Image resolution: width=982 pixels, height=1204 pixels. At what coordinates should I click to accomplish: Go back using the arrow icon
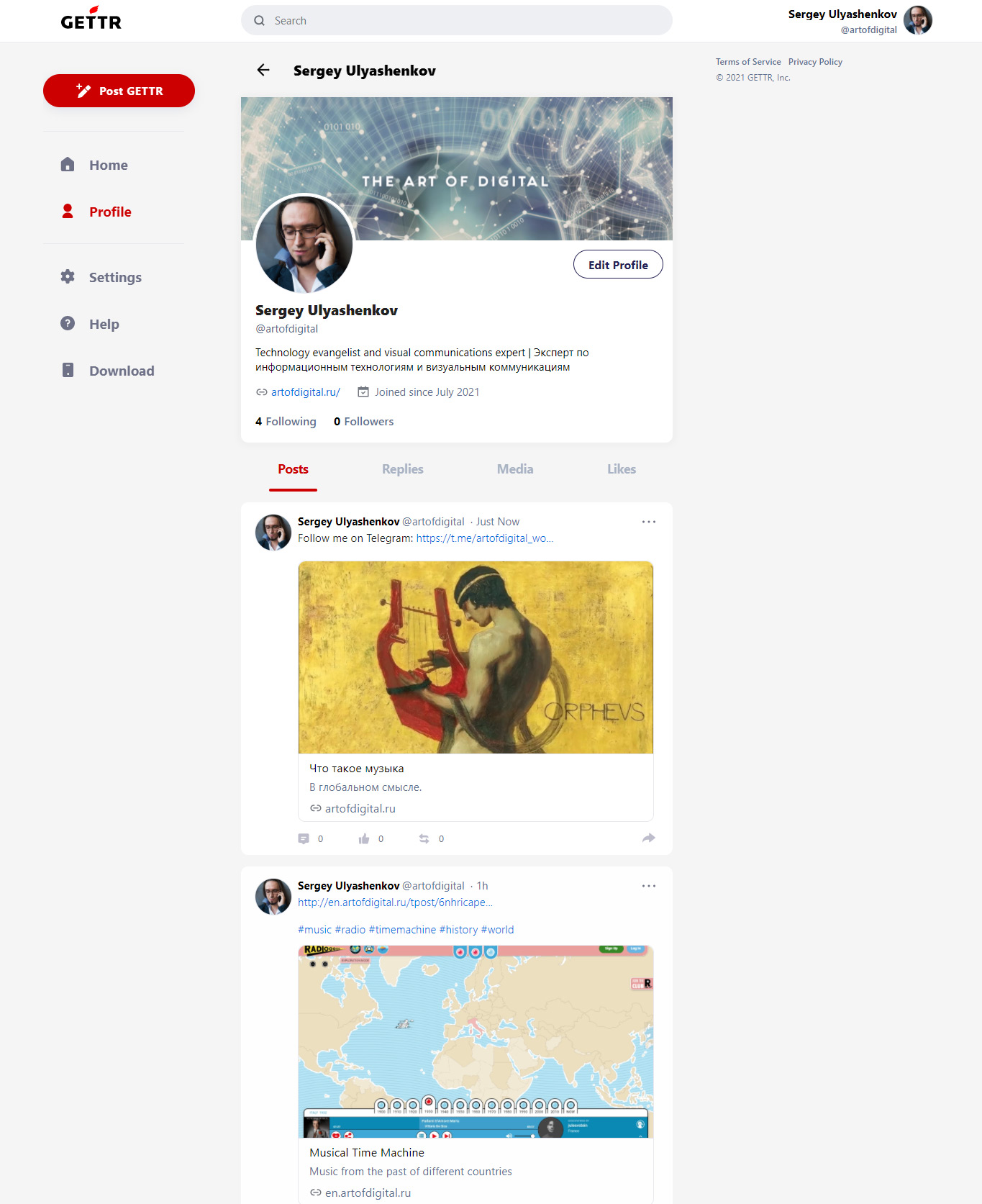pos(263,70)
